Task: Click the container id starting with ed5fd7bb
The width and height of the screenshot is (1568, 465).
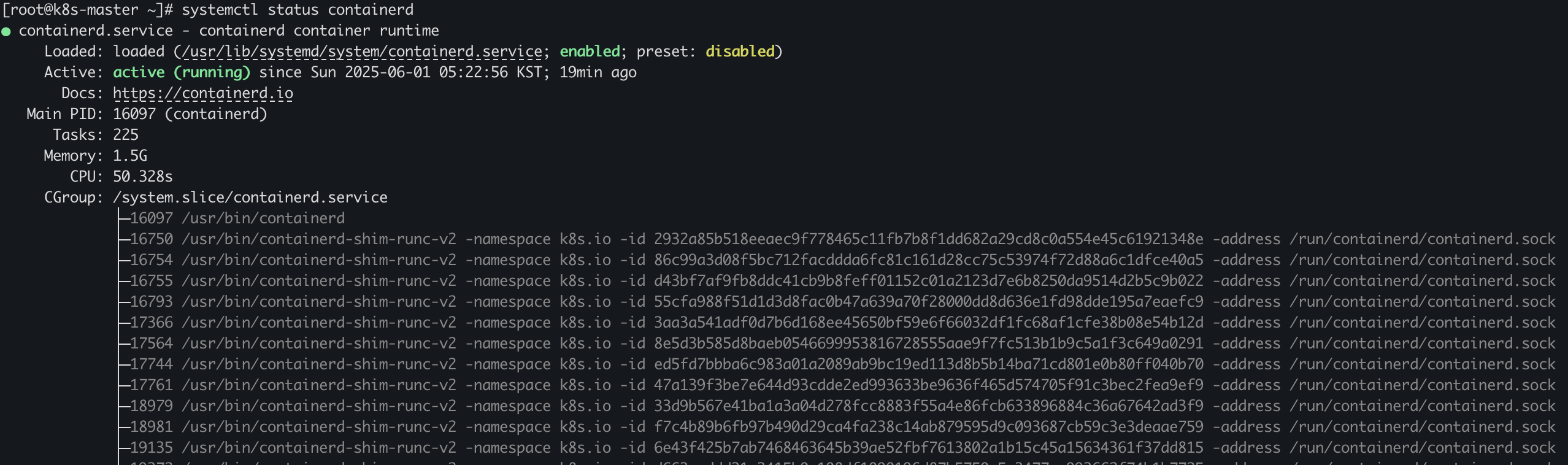Action: click(928, 364)
